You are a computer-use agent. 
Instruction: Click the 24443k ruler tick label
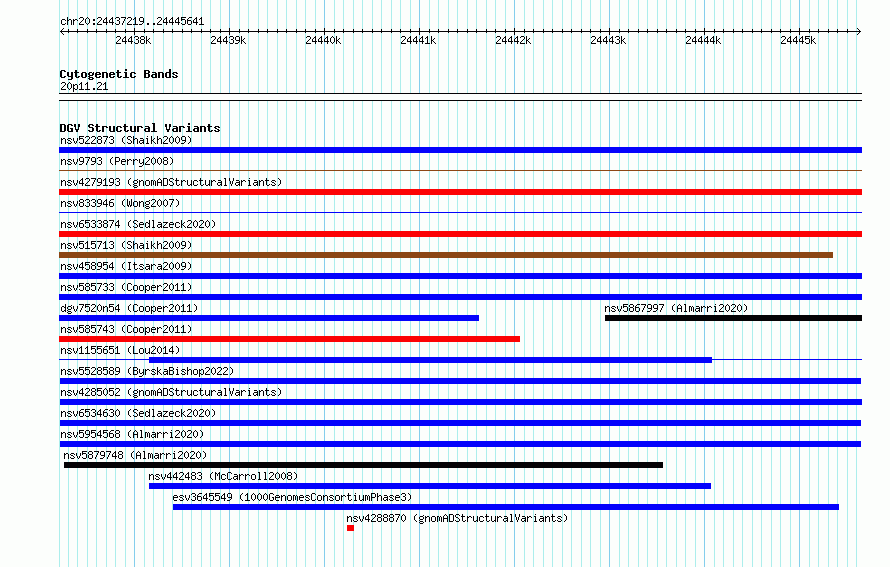(x=608, y=40)
